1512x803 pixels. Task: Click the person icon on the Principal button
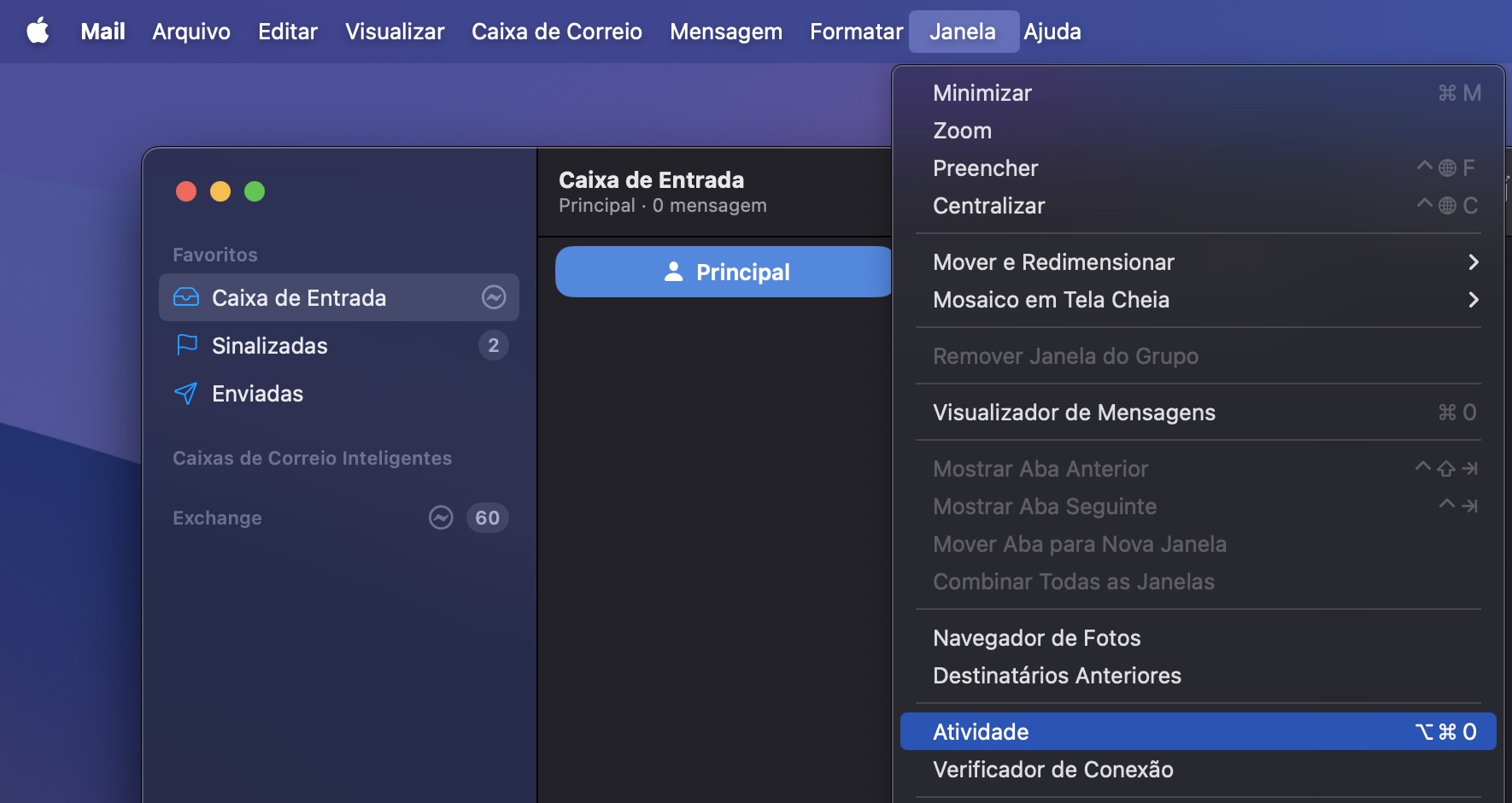[x=674, y=272]
